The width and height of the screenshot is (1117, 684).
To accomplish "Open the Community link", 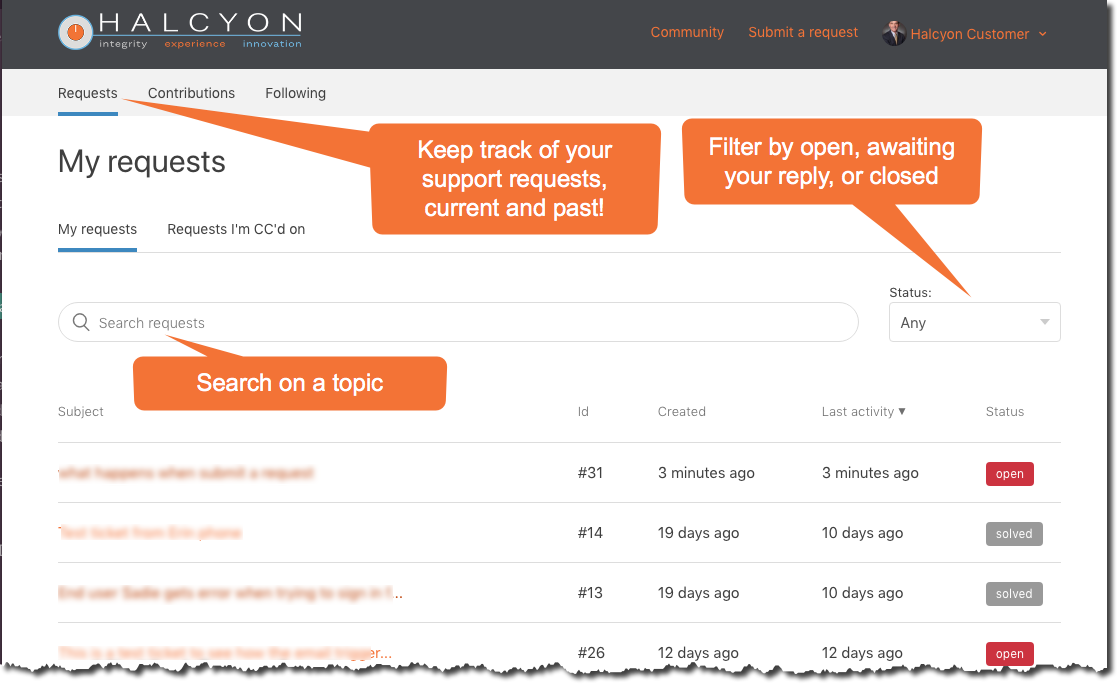I will (x=687, y=32).
